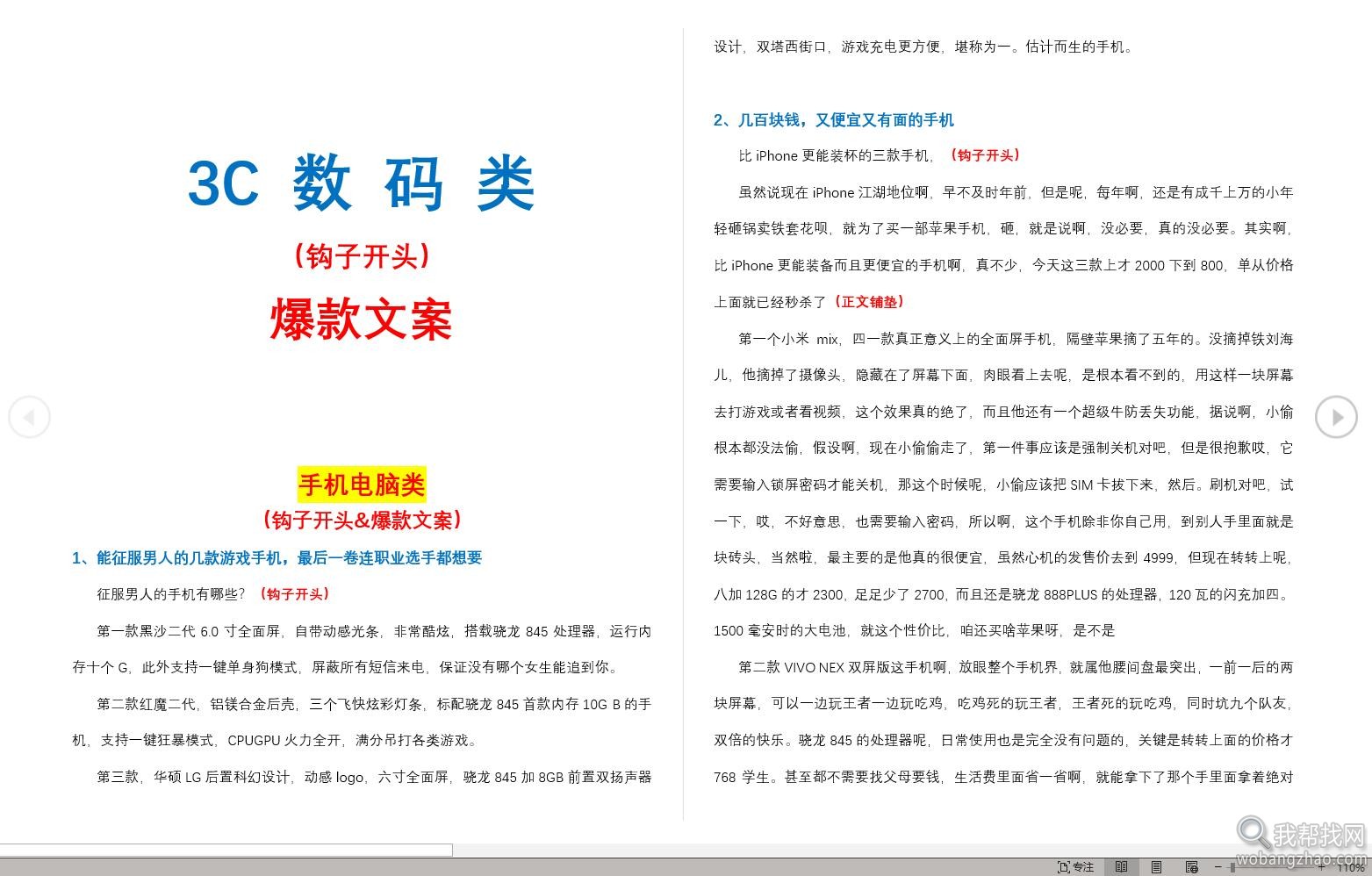1372x876 pixels.
Task: Click the zoom out minus button
Action: [1218, 867]
